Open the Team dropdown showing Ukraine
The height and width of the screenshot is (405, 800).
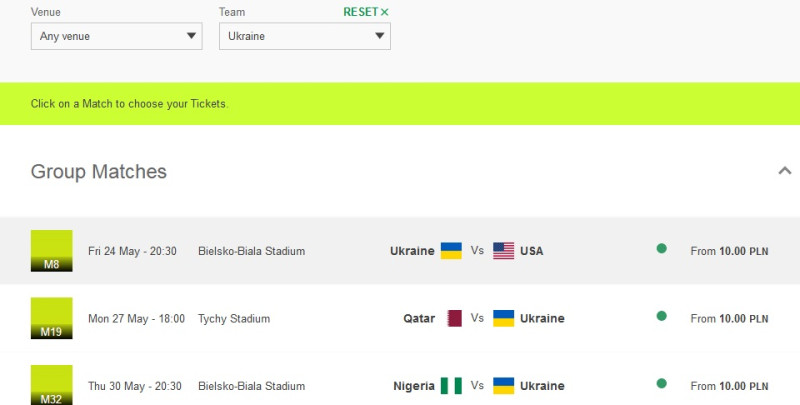(x=305, y=36)
